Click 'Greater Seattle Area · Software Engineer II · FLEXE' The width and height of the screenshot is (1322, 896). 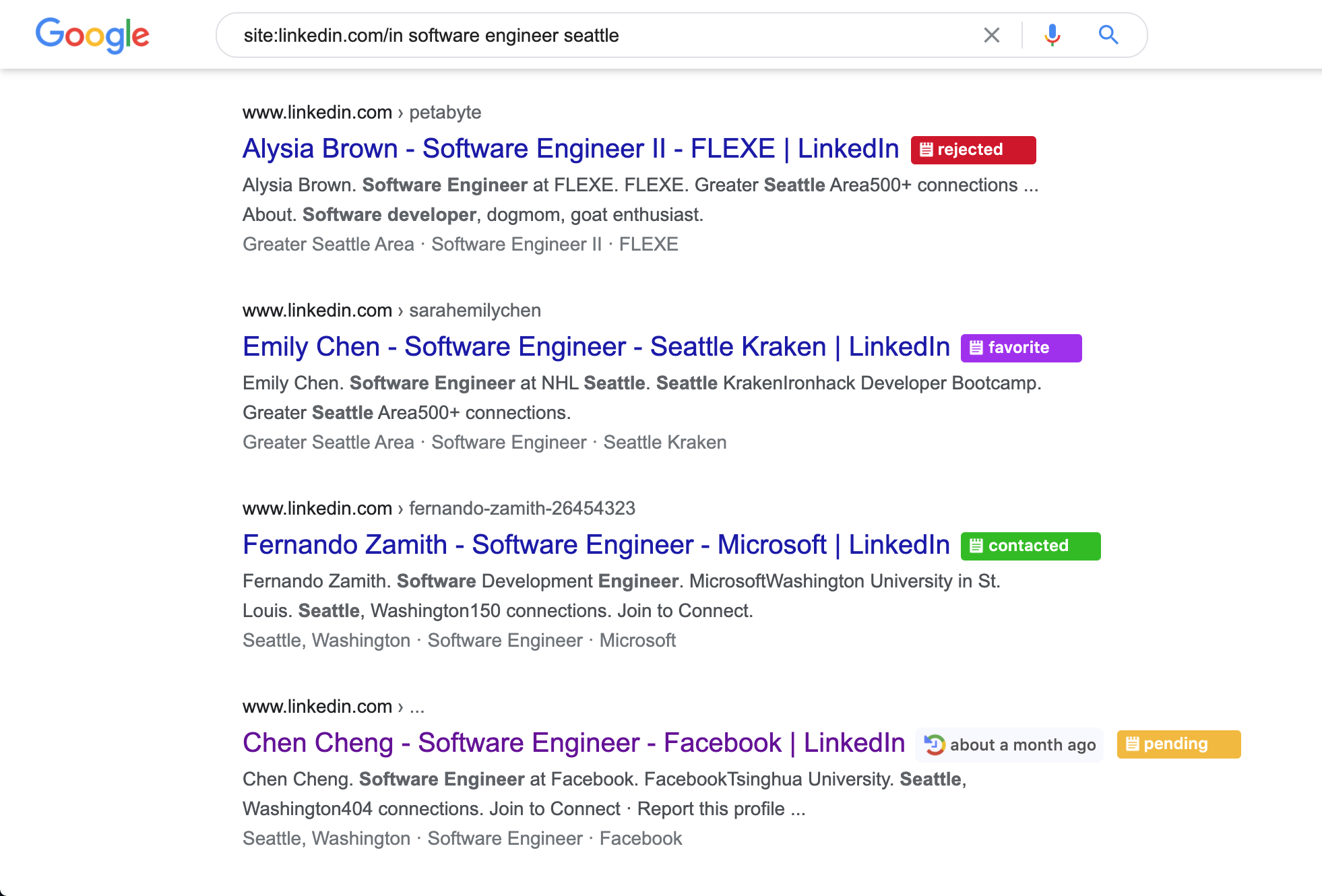(x=460, y=244)
